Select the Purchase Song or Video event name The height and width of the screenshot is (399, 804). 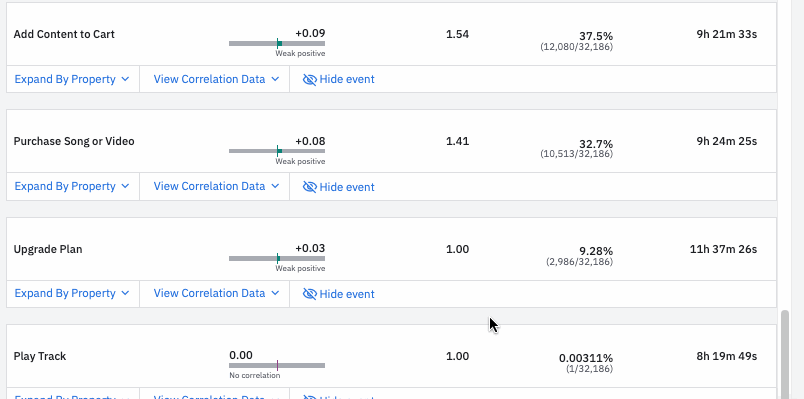click(74, 142)
